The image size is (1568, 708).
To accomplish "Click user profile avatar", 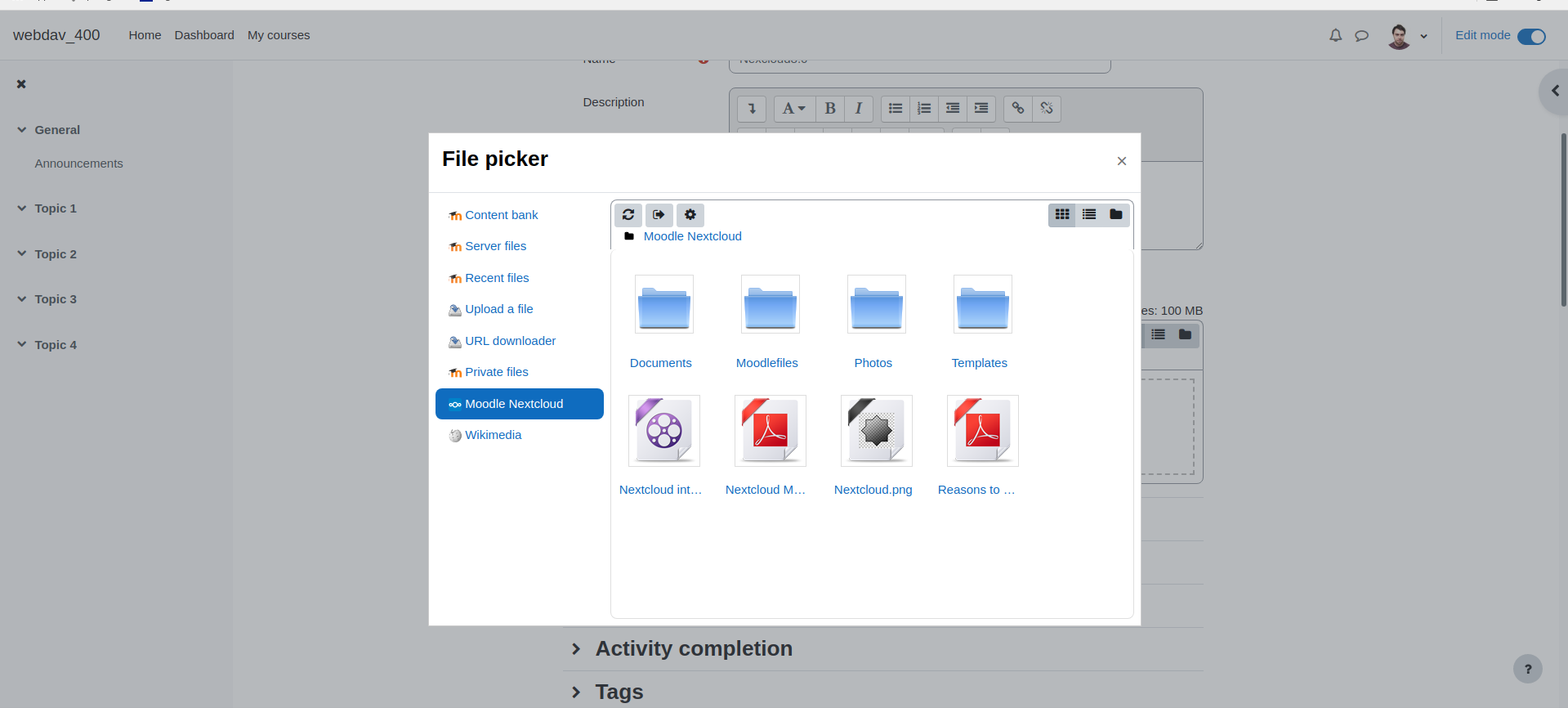I will [x=1399, y=36].
